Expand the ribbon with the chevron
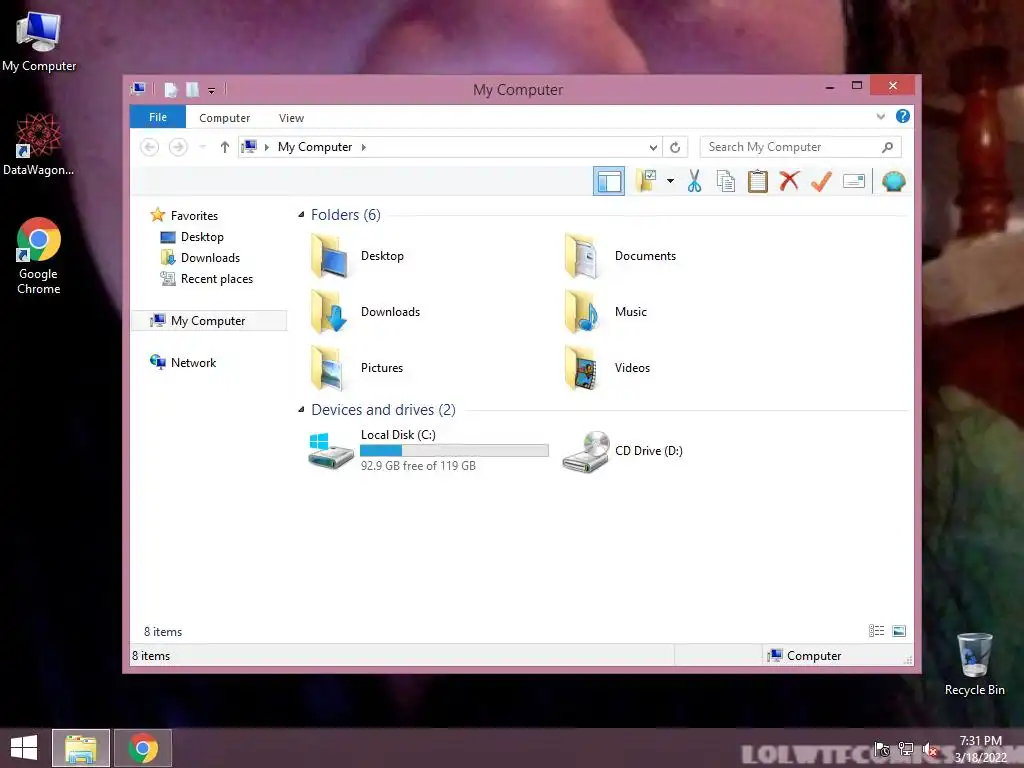This screenshot has height=768, width=1024. click(880, 116)
